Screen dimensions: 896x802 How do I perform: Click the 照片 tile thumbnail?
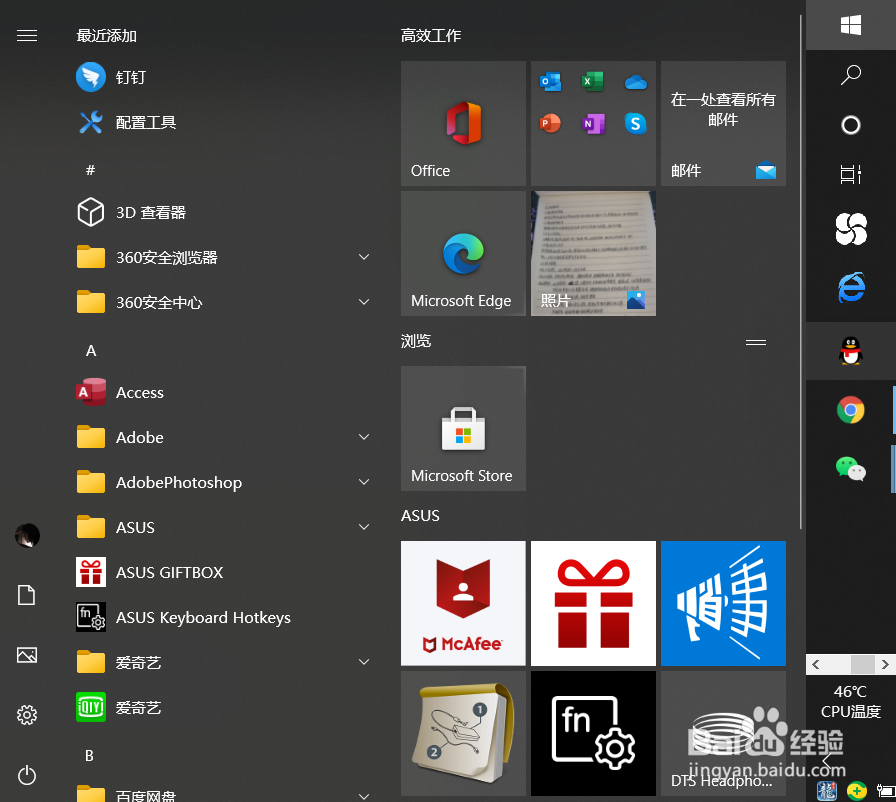593,253
